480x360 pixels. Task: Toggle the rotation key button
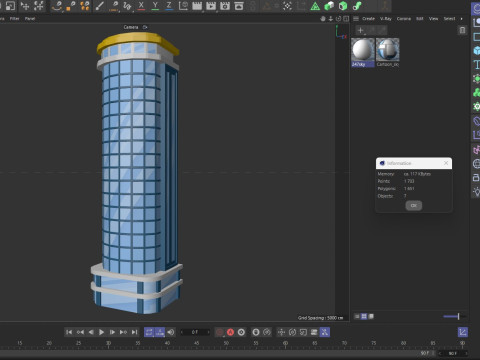click(x=292, y=332)
